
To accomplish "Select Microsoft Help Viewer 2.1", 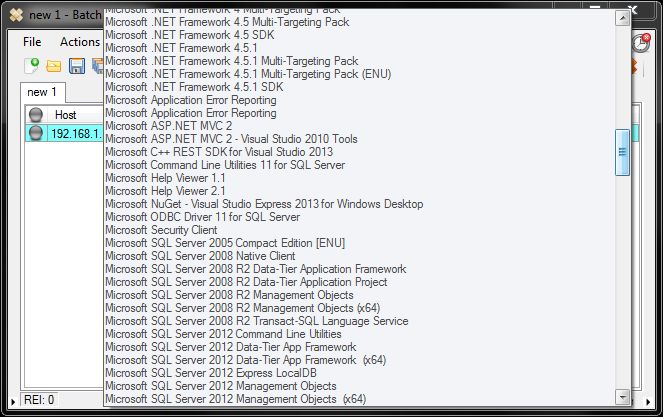I will (x=165, y=191).
